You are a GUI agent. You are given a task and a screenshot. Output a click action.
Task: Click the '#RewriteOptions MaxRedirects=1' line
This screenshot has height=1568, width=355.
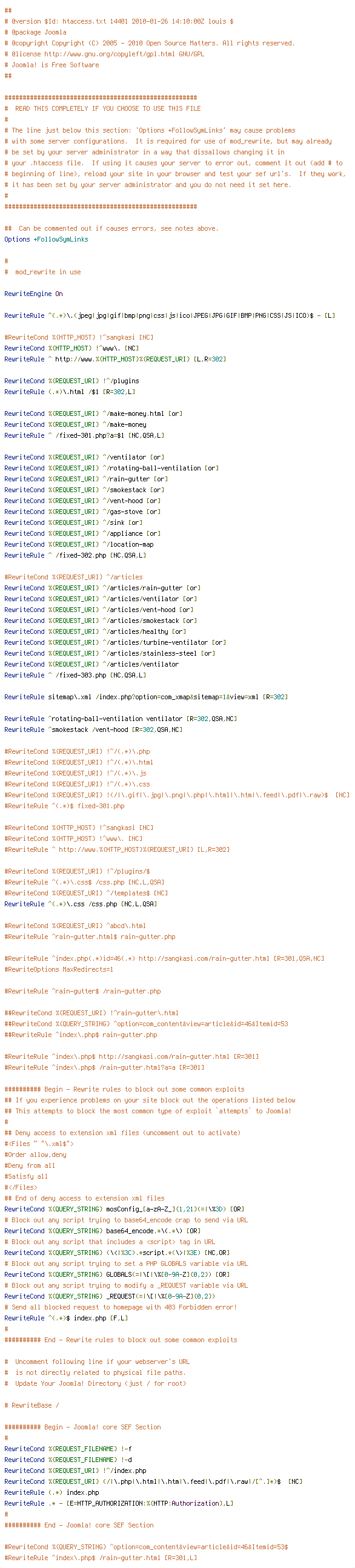click(x=58, y=970)
